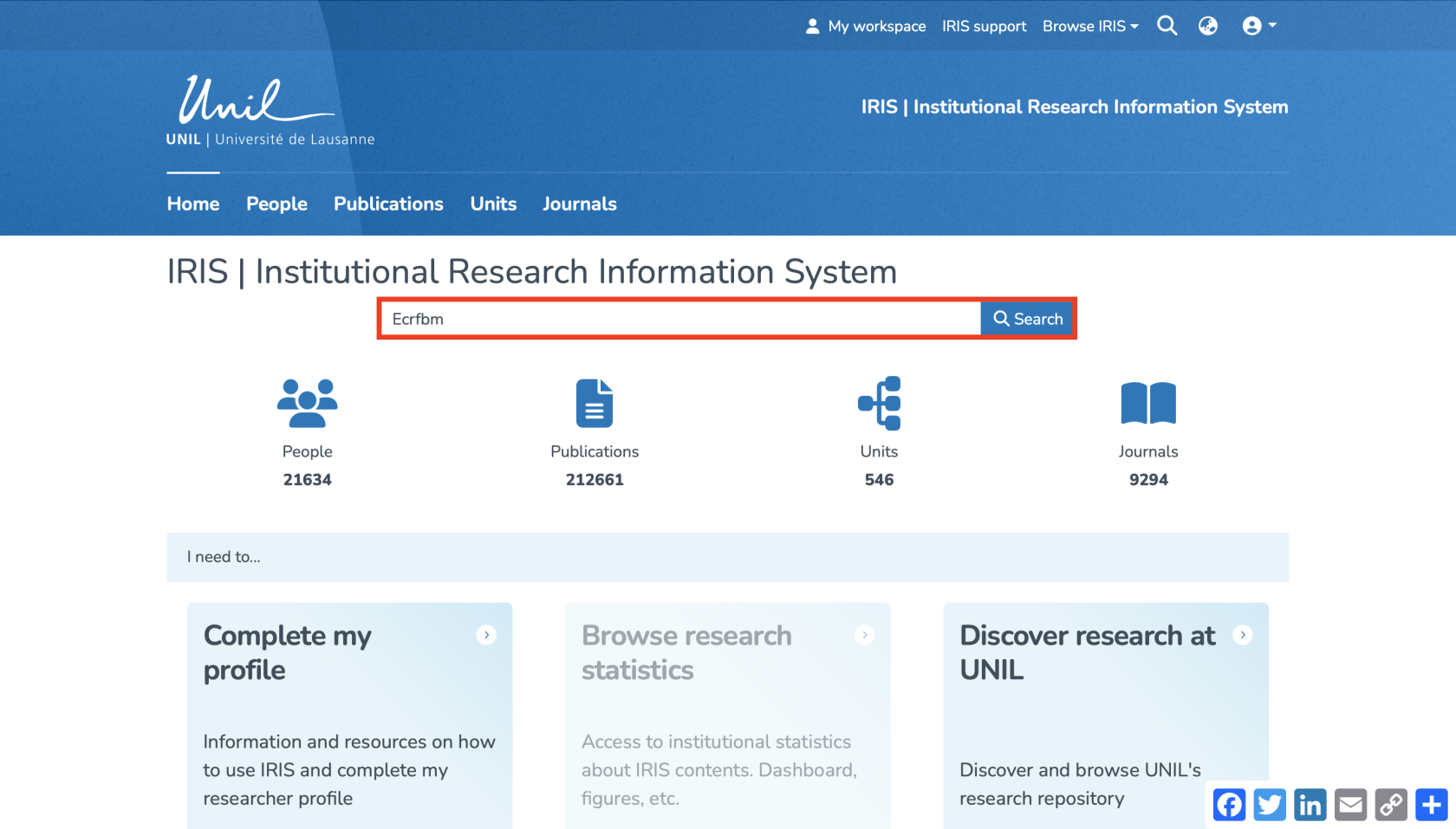Share page on LinkedIn
The image size is (1456, 829).
tap(1310, 805)
